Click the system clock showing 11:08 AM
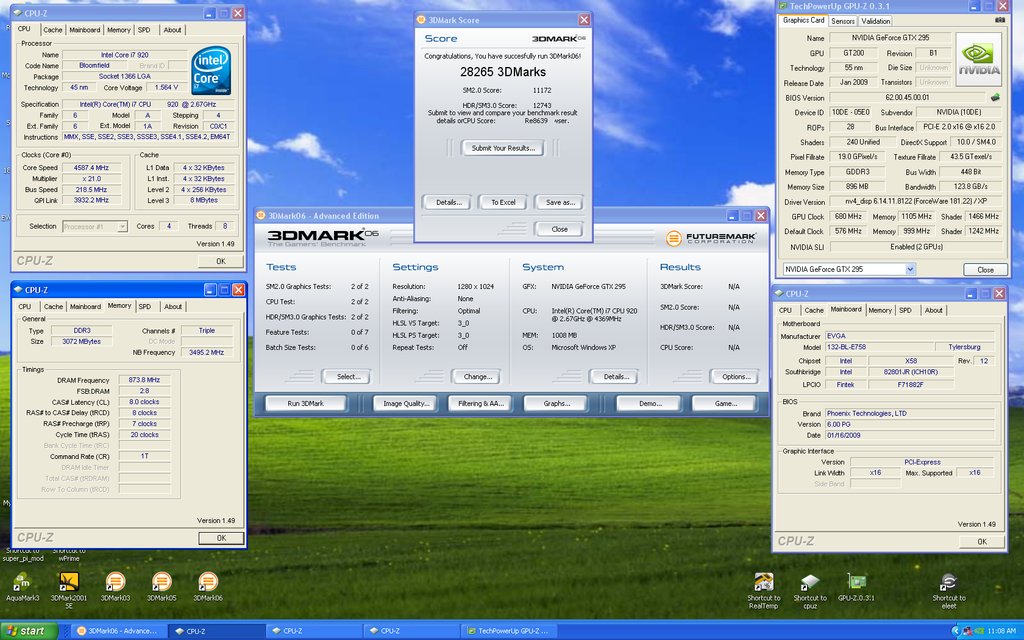Image resolution: width=1024 pixels, height=640 pixels. [1002, 631]
